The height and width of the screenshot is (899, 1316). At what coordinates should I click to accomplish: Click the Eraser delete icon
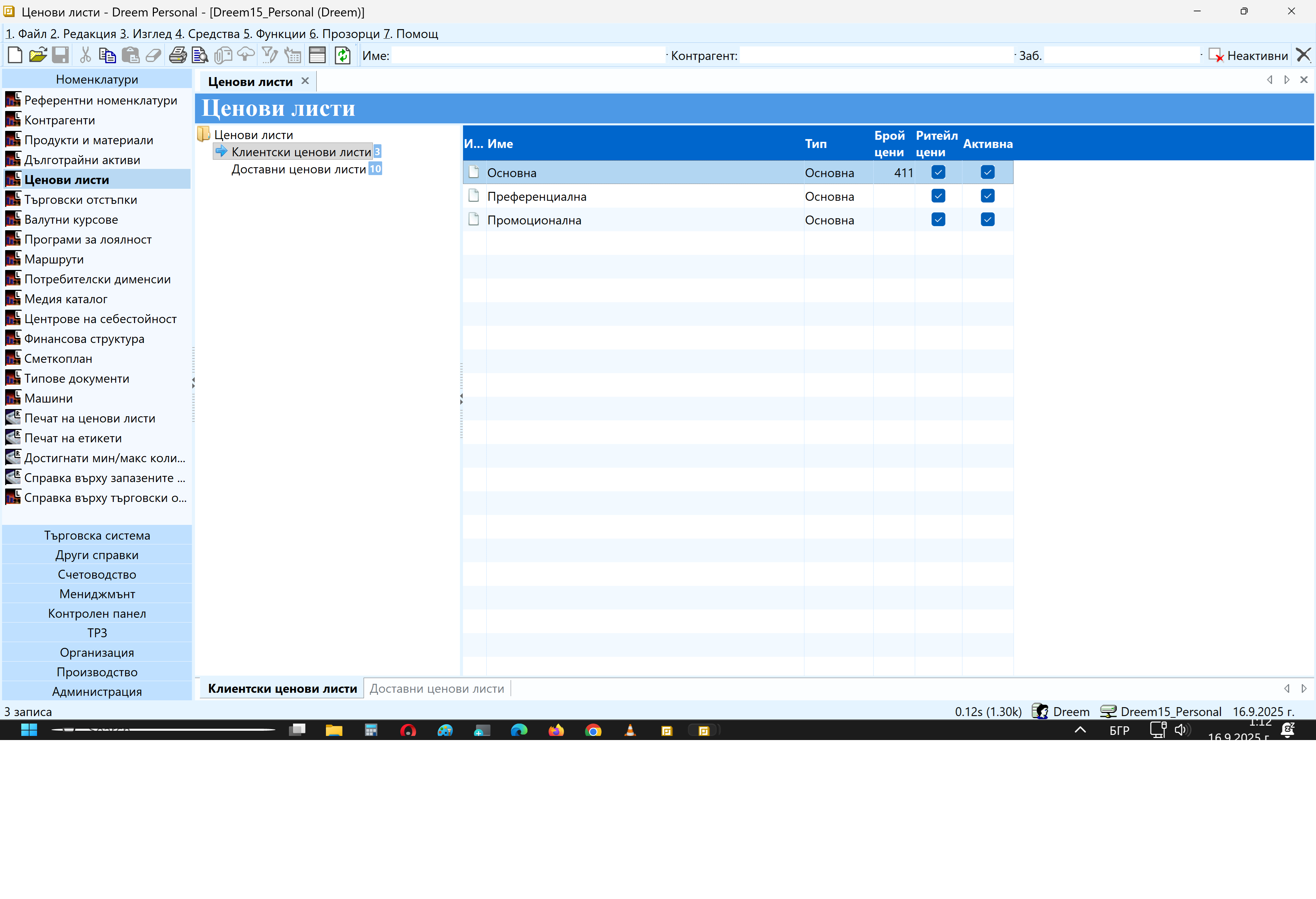tap(154, 56)
